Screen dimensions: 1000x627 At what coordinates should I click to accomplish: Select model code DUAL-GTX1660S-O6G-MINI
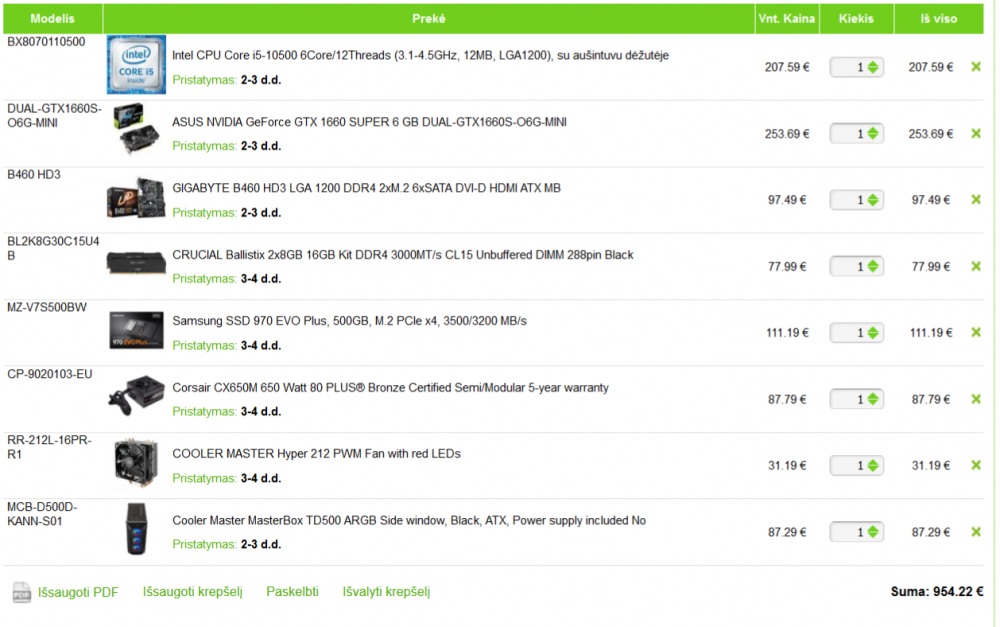[54, 115]
